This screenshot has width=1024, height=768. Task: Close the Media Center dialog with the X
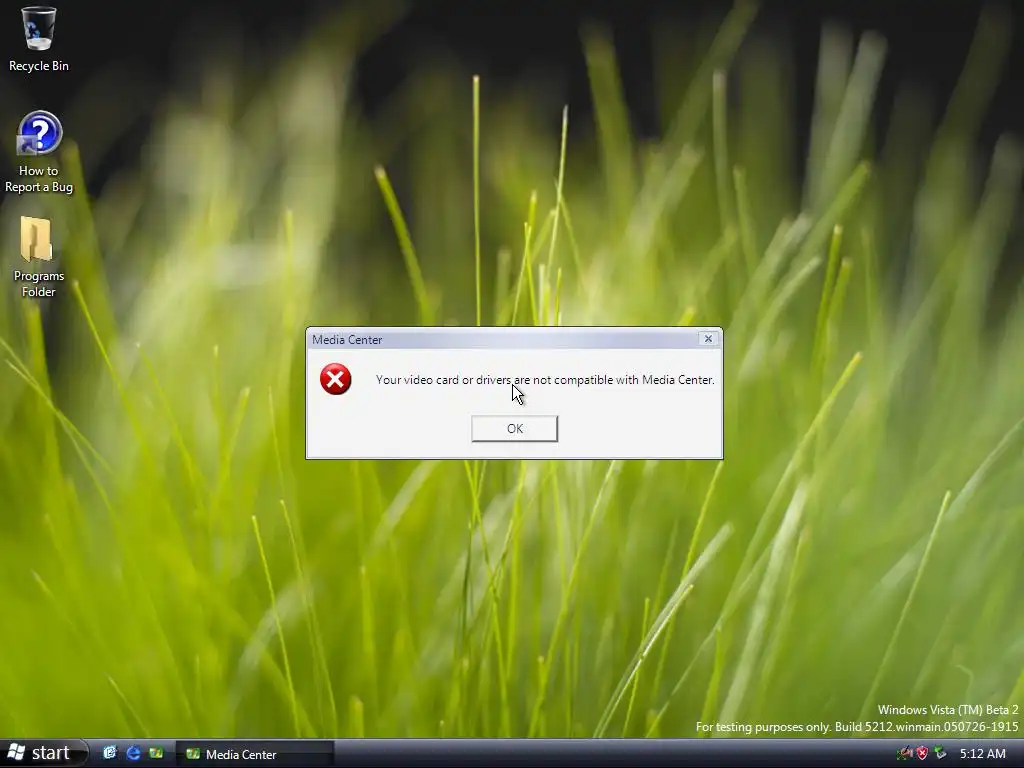pyautogui.click(x=708, y=338)
